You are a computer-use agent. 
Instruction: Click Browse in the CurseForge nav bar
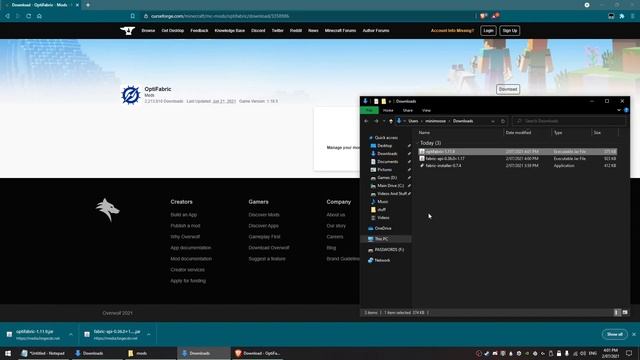tap(148, 31)
